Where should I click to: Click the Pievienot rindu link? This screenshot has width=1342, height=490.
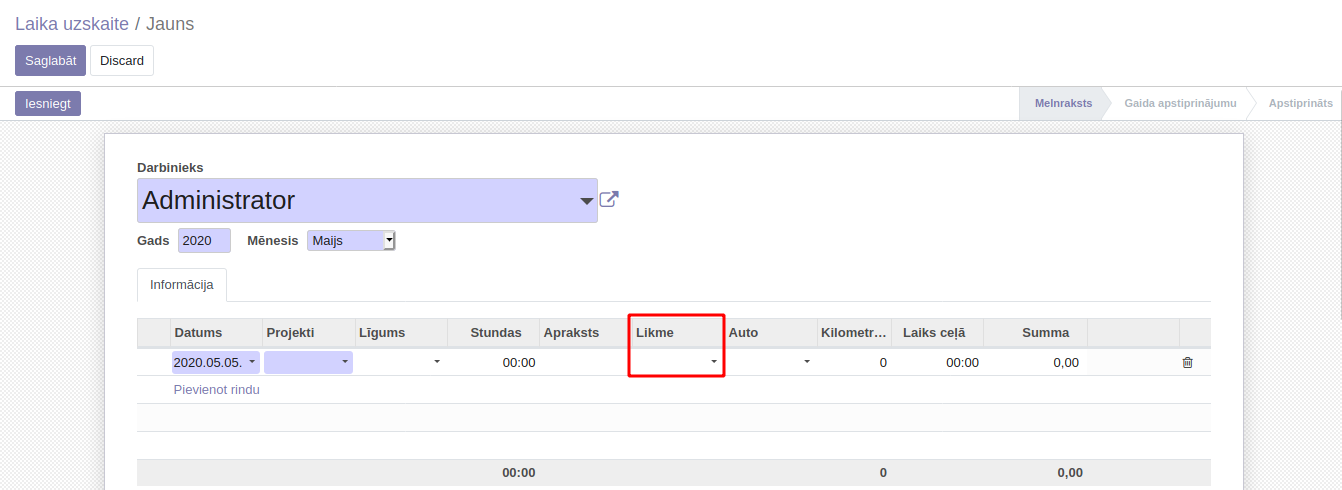pos(216,390)
